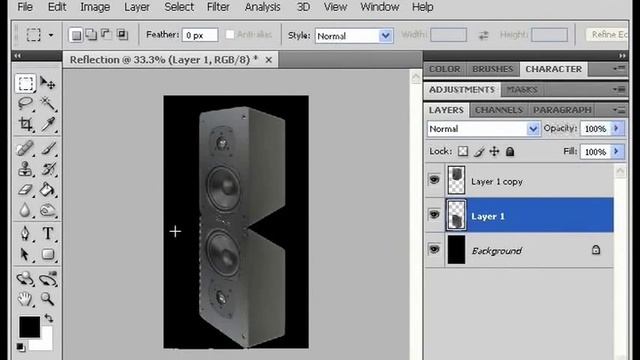Select the Hand tool
Viewport: 640px width, 360px height.
pos(25,299)
